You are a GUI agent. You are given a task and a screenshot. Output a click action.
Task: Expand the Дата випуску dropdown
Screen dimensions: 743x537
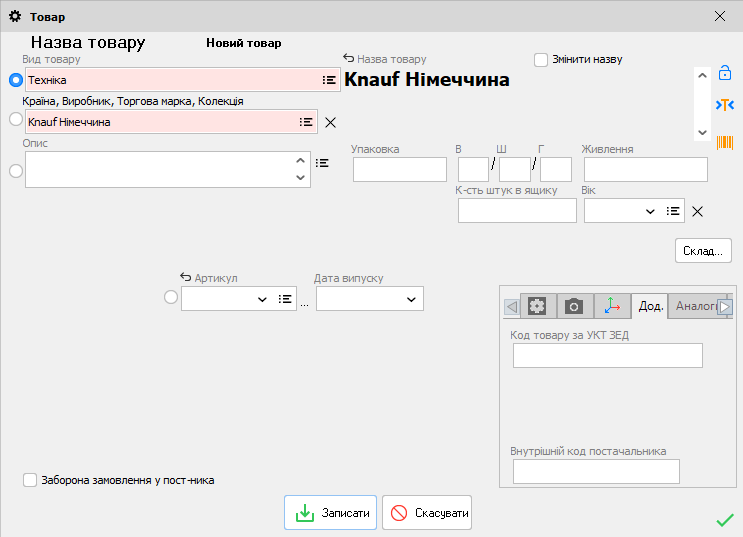(411, 299)
